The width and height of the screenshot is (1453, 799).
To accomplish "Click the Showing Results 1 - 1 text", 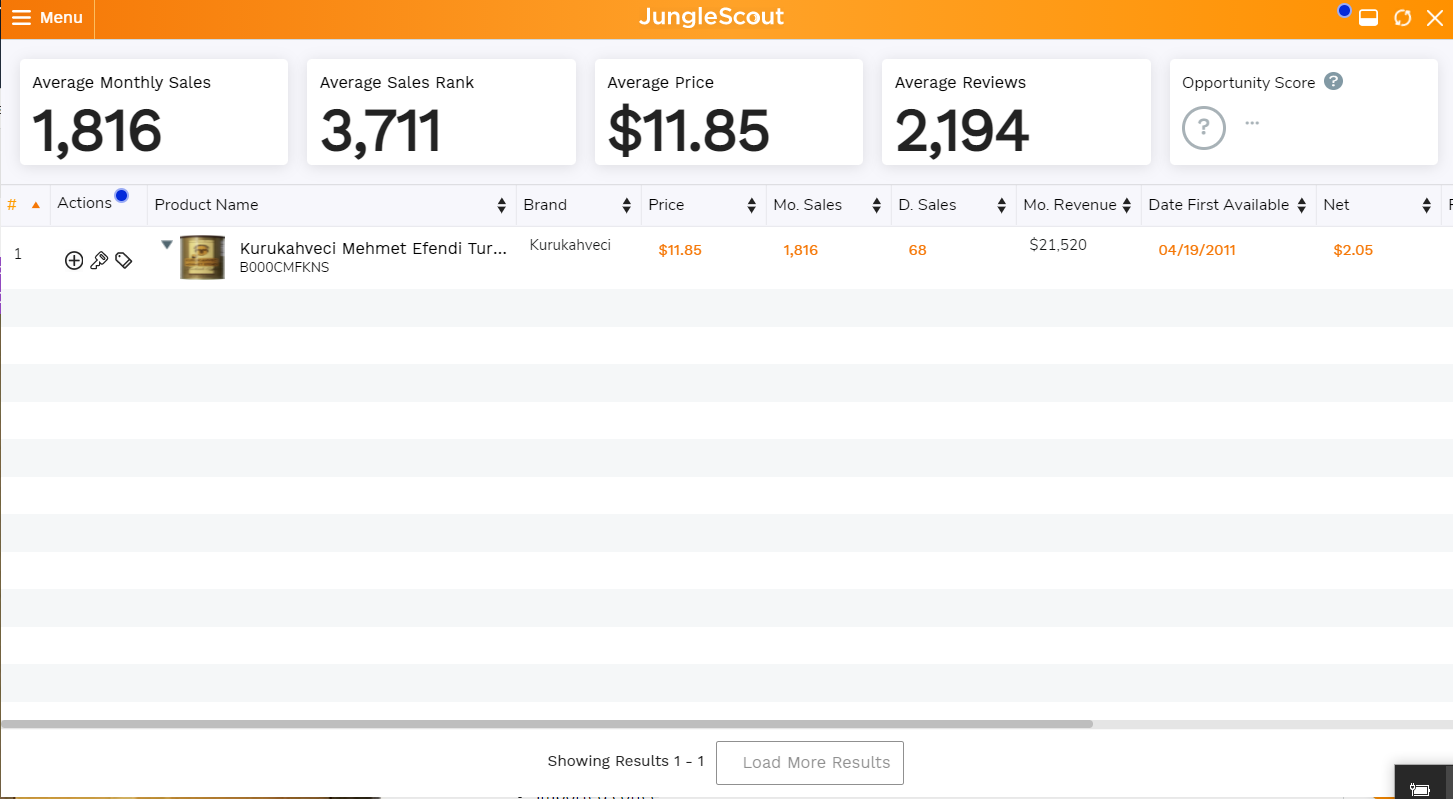I will pos(626,762).
